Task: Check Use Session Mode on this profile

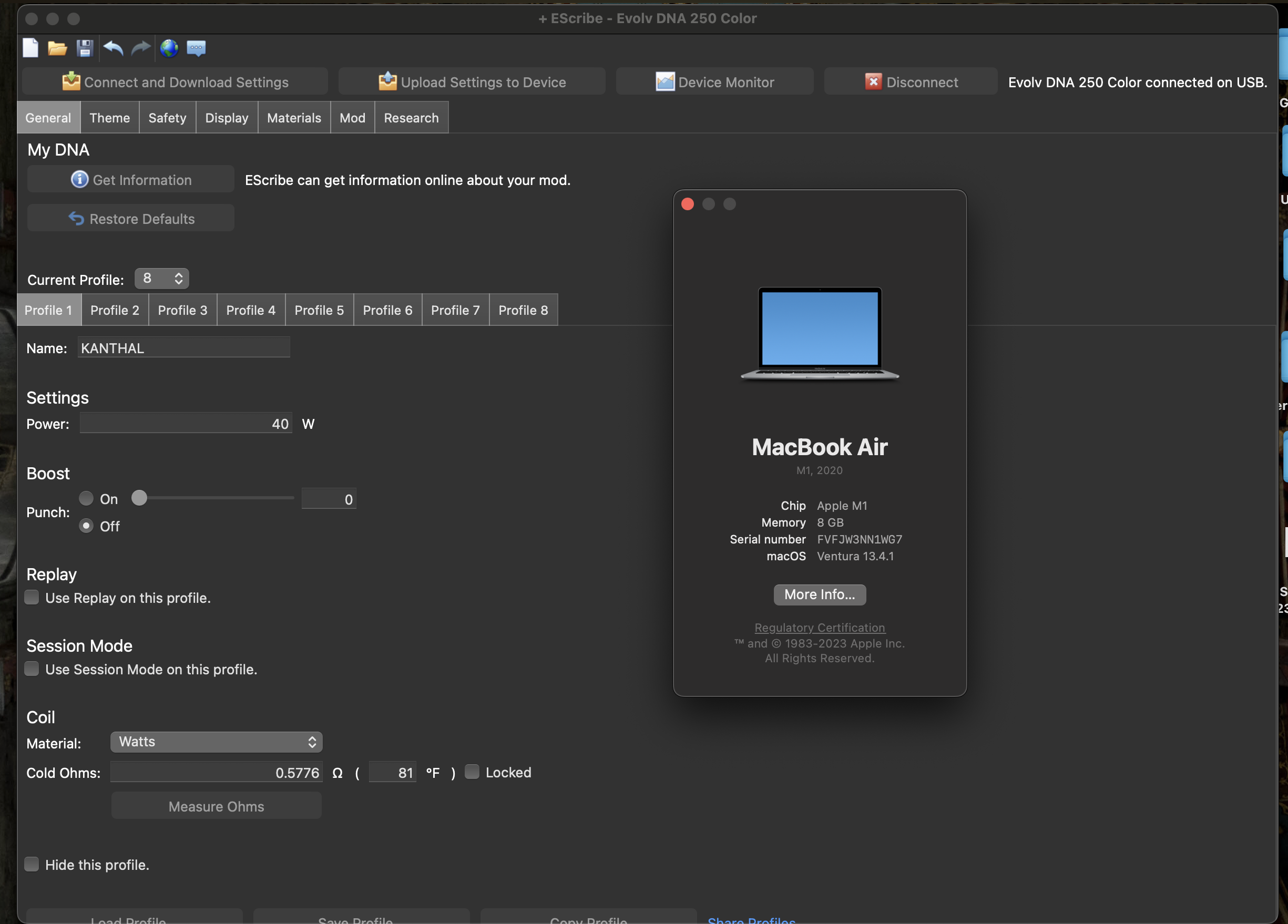Action: click(x=32, y=669)
